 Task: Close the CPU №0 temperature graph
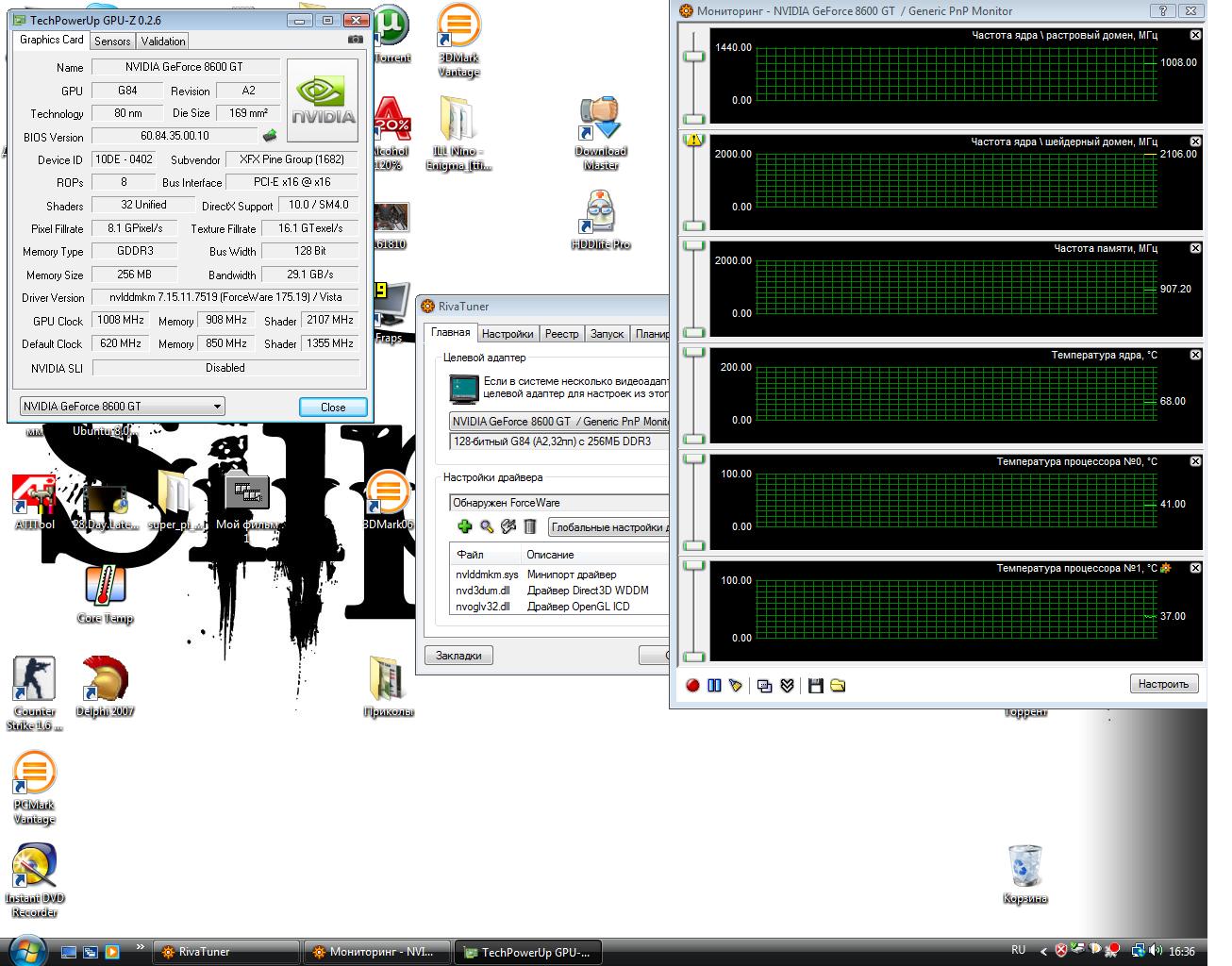click(x=1195, y=461)
